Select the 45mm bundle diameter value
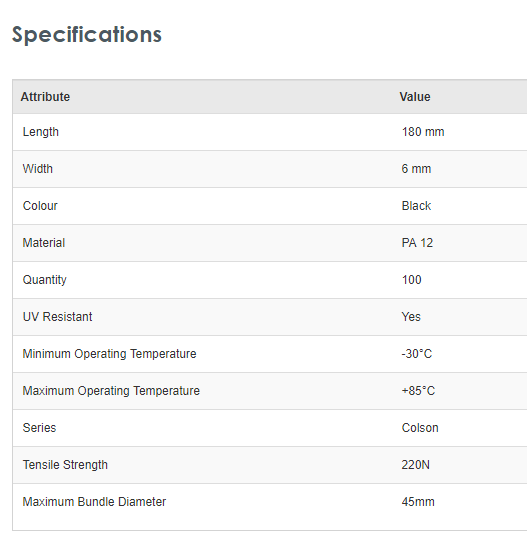 [418, 502]
